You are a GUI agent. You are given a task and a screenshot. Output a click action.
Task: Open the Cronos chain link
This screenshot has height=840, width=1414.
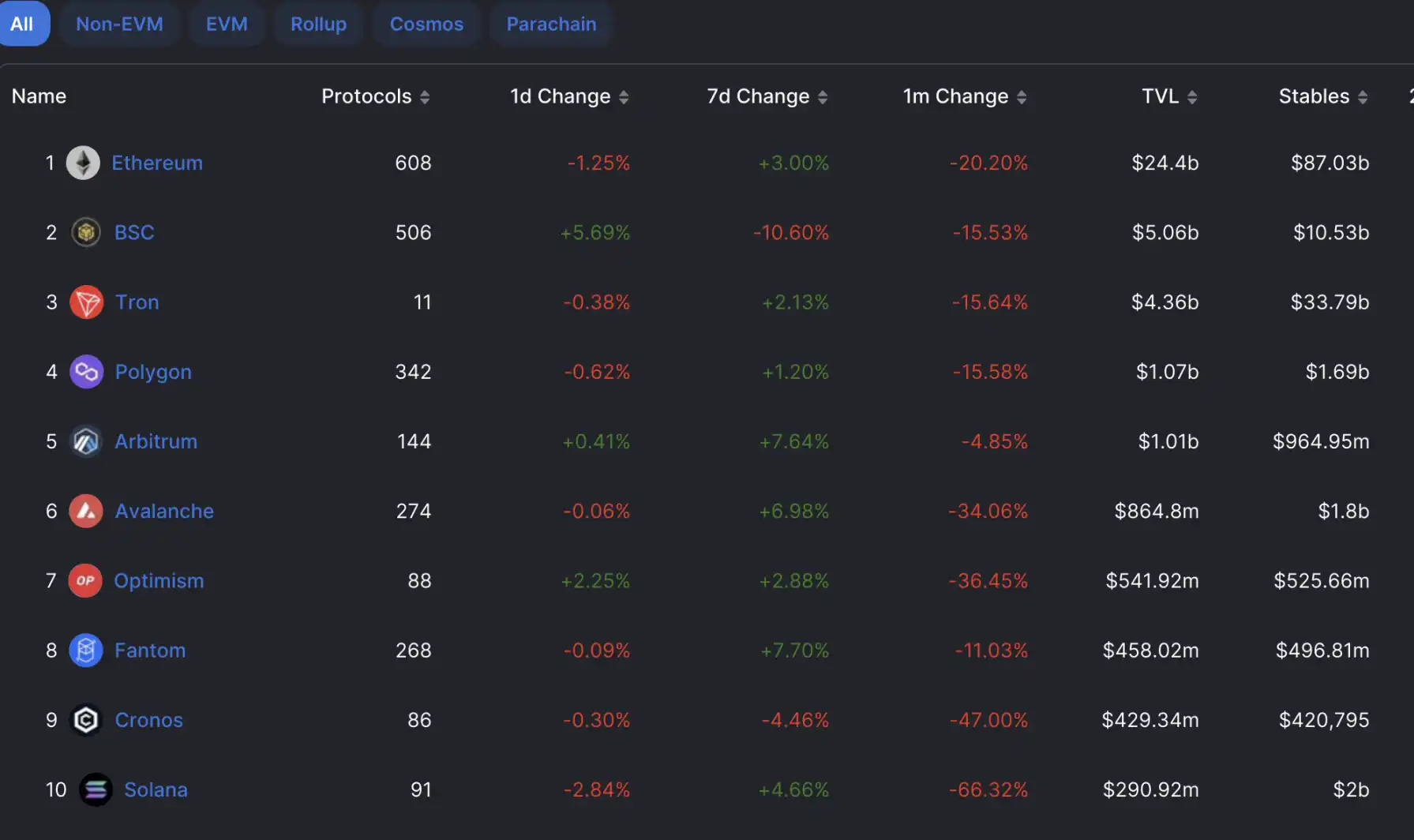pyautogui.click(x=149, y=720)
